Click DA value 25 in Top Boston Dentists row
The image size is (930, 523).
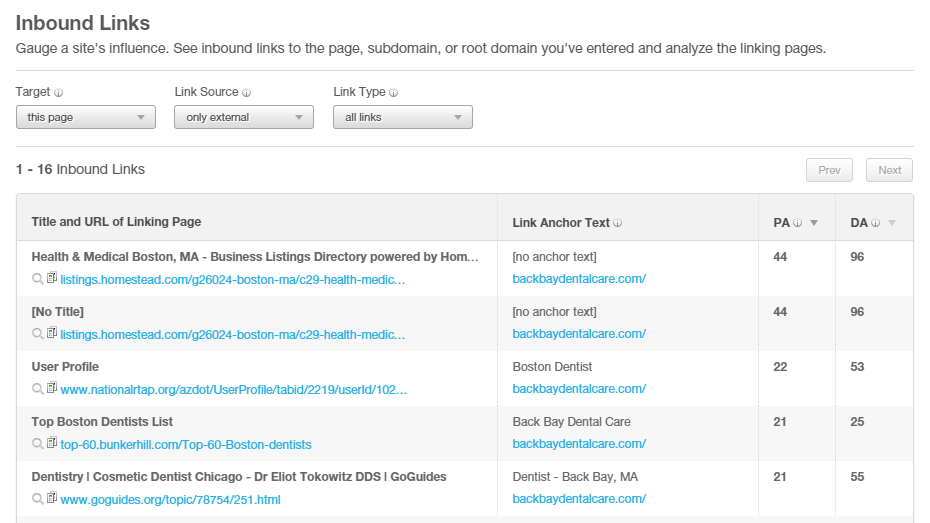[x=857, y=422]
